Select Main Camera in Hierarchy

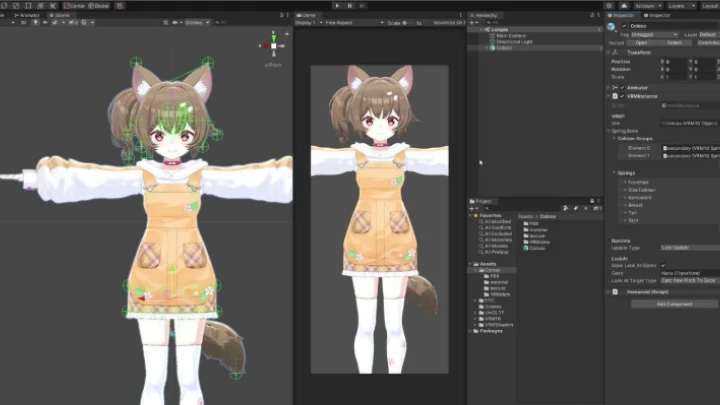point(511,35)
